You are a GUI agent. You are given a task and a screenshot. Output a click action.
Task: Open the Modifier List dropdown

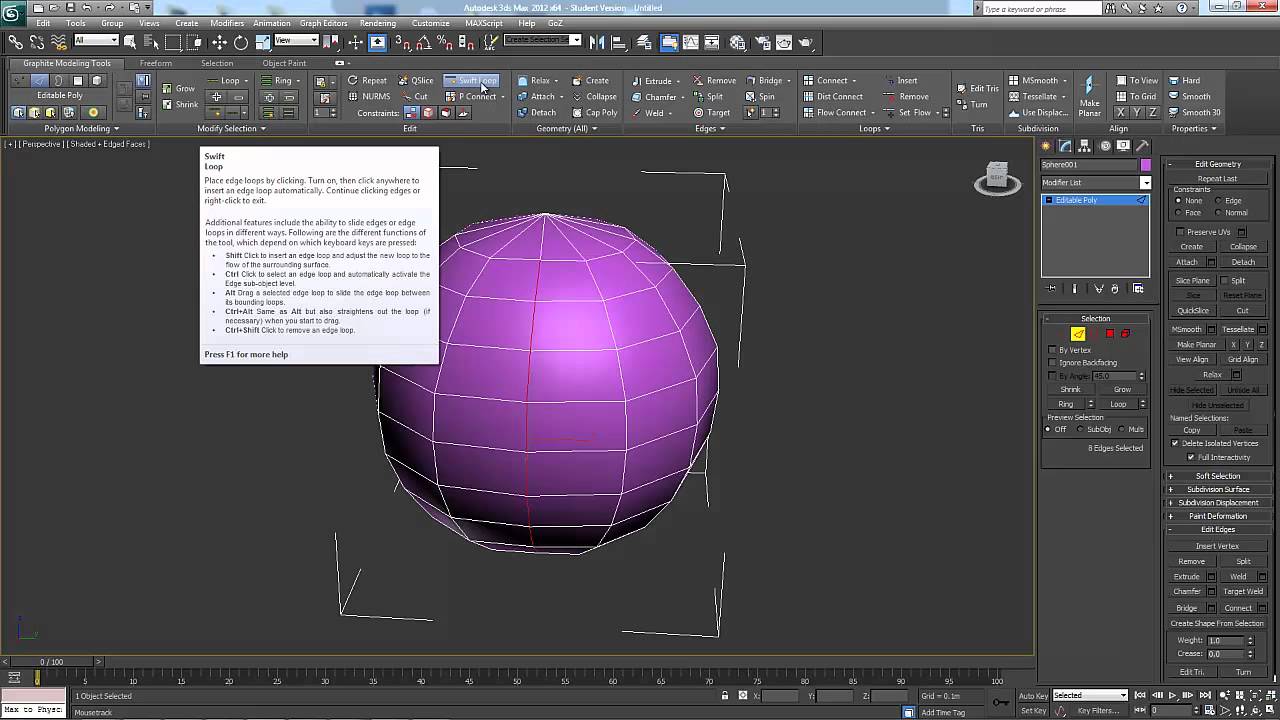tap(1146, 182)
